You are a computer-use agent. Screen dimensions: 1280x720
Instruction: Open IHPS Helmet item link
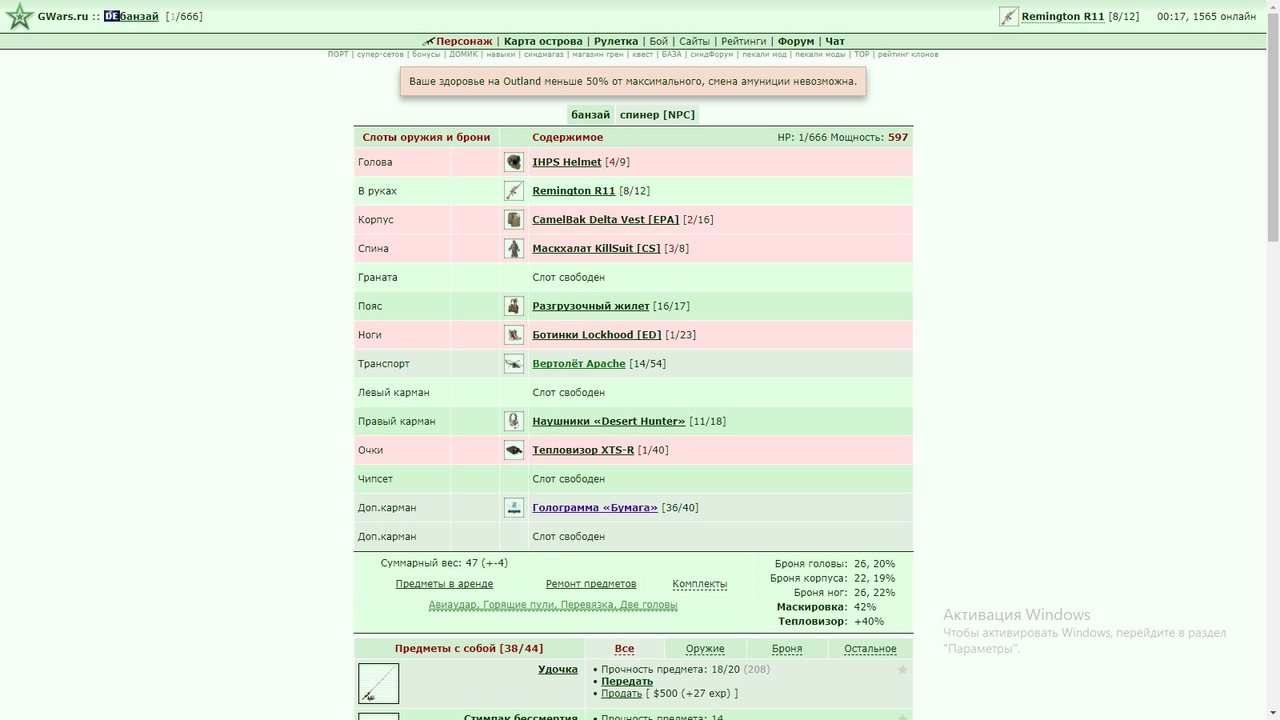tap(567, 162)
